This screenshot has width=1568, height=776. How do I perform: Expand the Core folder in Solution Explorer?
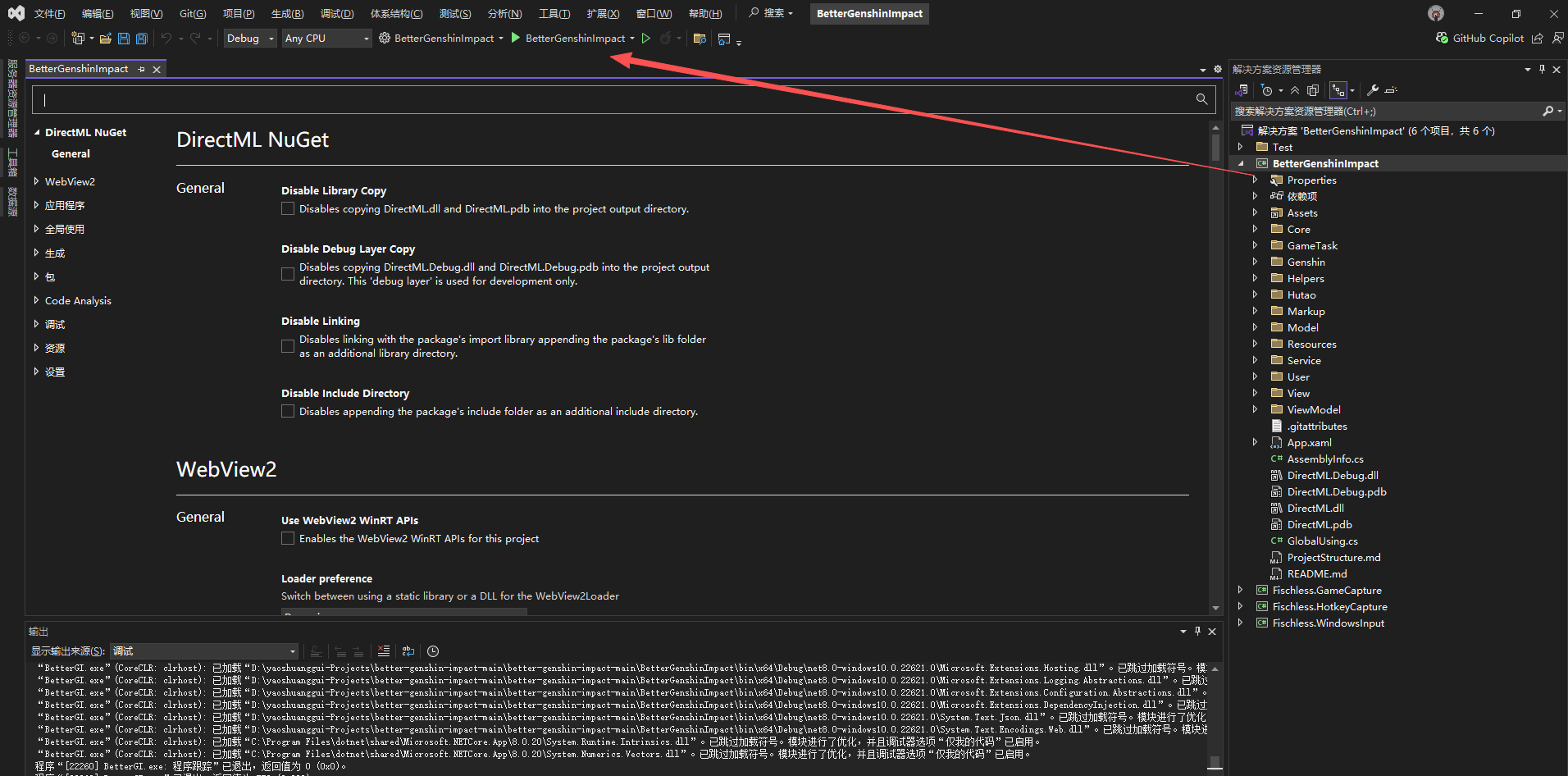pos(1255,230)
